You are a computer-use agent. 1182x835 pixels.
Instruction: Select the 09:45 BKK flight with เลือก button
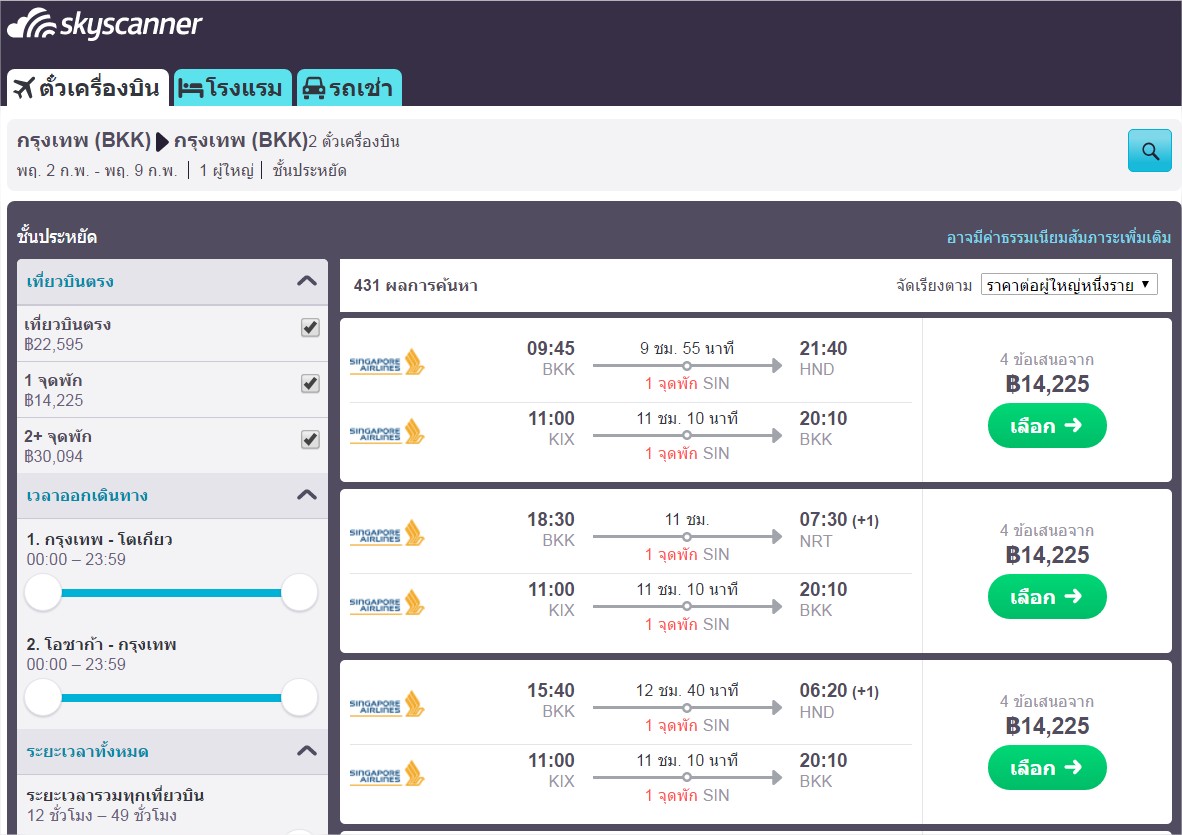[1047, 426]
